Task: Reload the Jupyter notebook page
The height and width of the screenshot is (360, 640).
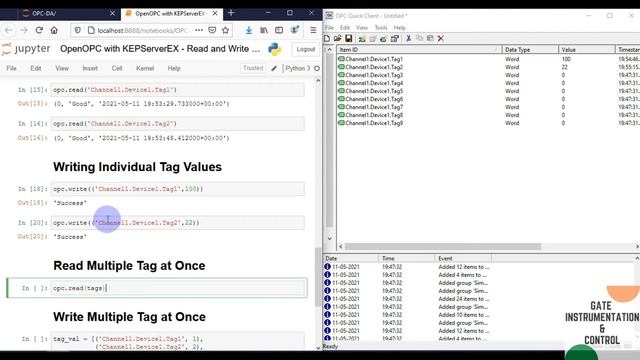Action: tap(39, 30)
